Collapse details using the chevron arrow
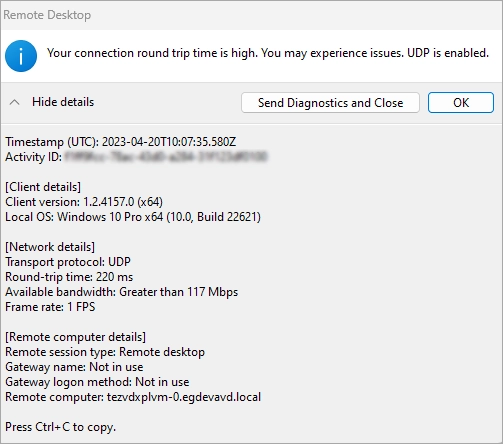503x444 pixels. point(15,102)
